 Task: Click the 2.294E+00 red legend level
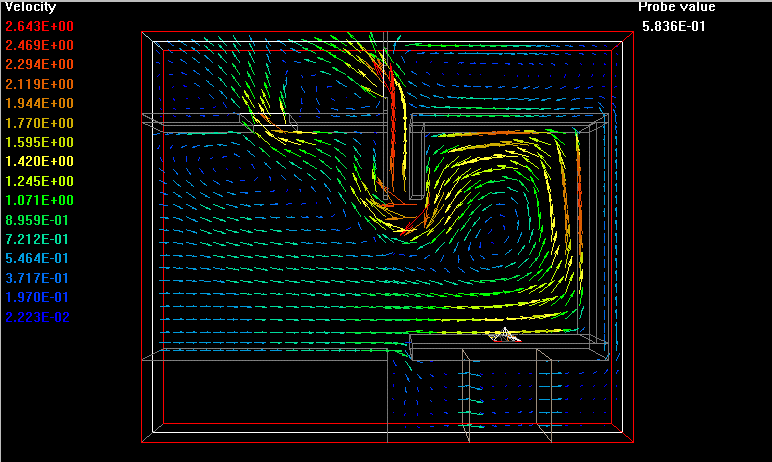coord(39,65)
